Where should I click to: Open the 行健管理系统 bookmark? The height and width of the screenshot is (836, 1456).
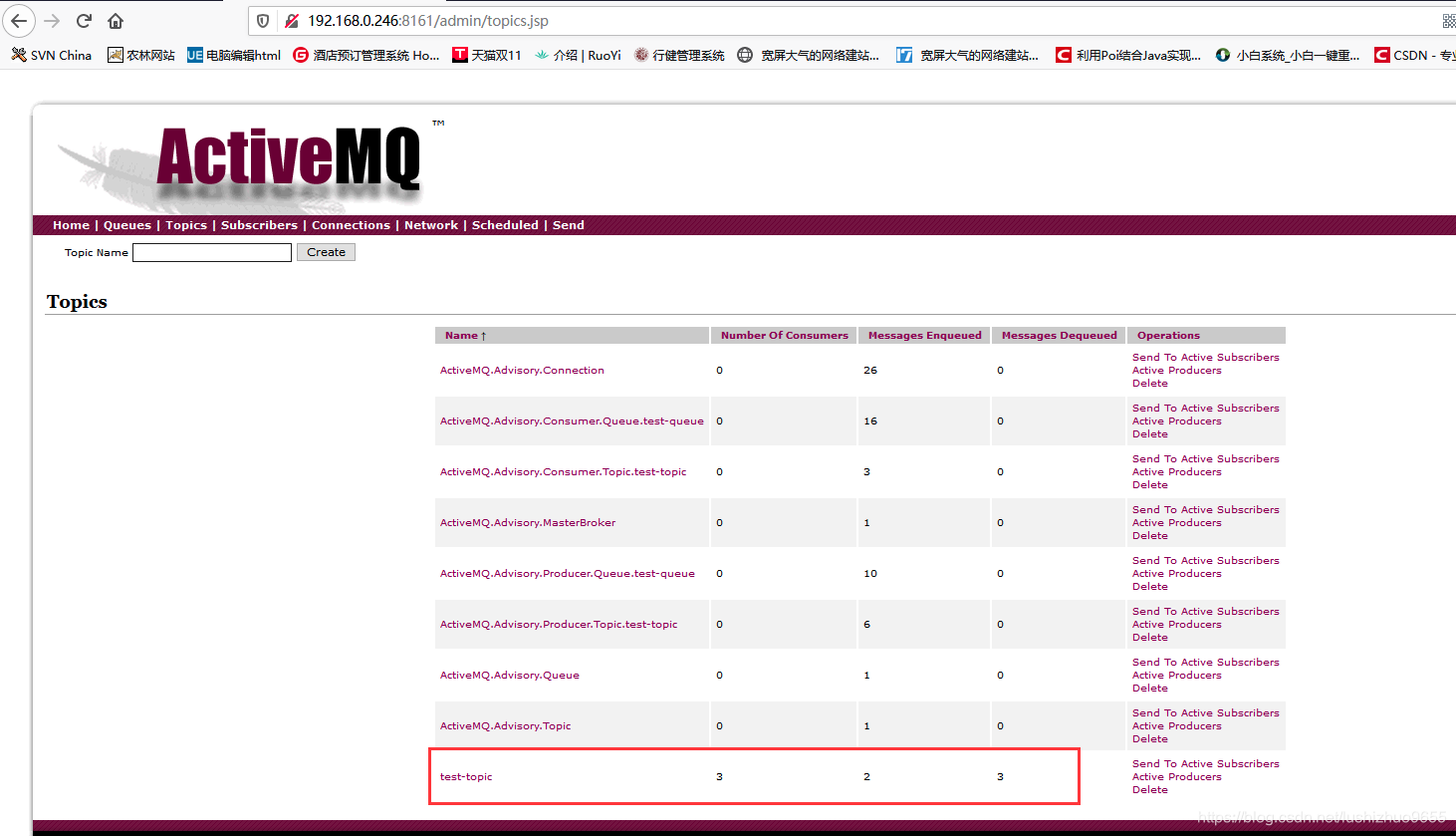click(x=679, y=55)
